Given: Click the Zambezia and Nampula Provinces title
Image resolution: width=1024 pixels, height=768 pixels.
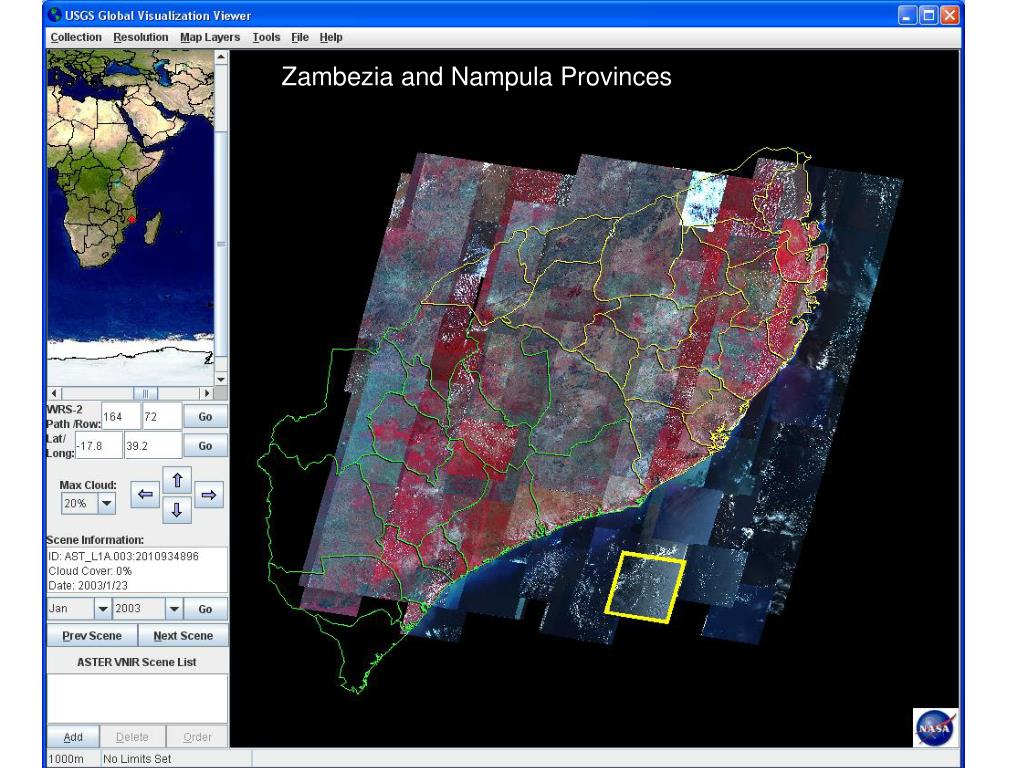Looking at the screenshot, I should point(476,76).
